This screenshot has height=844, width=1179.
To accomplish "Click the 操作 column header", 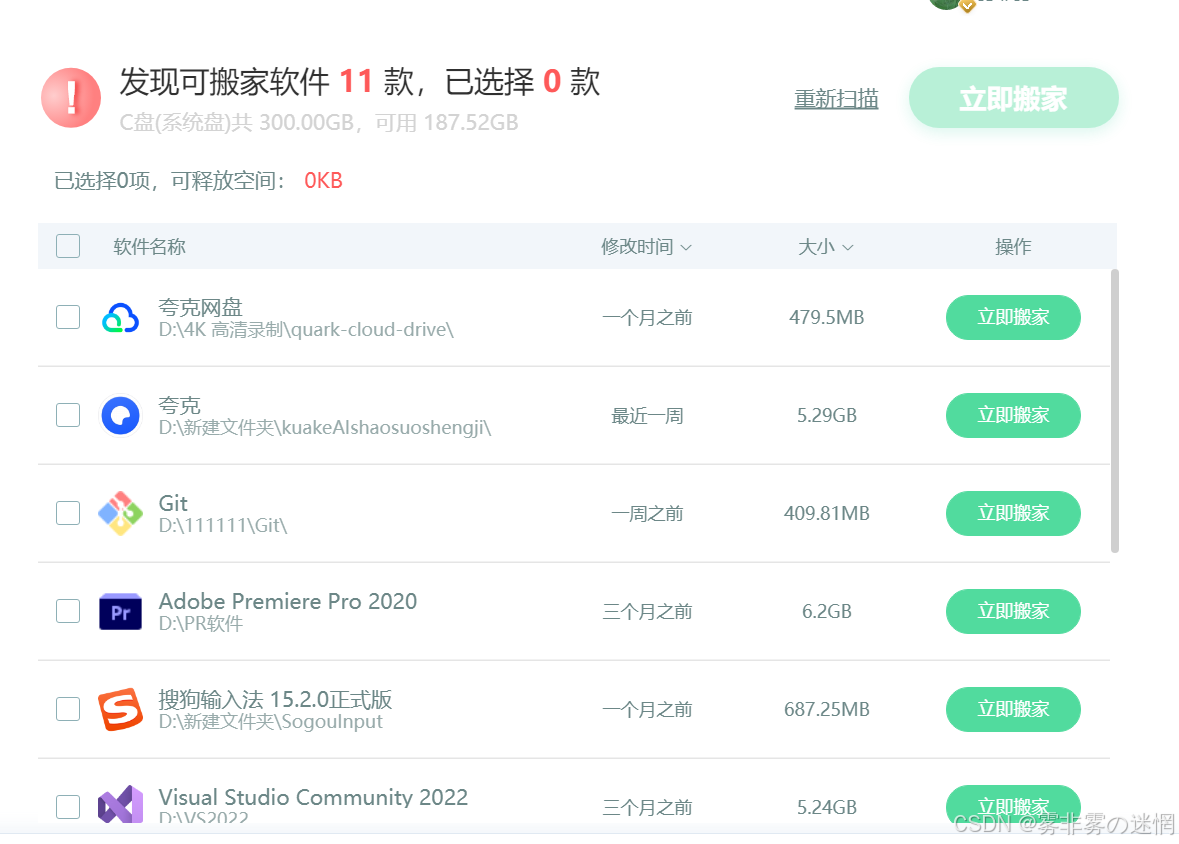I will 1013,247.
